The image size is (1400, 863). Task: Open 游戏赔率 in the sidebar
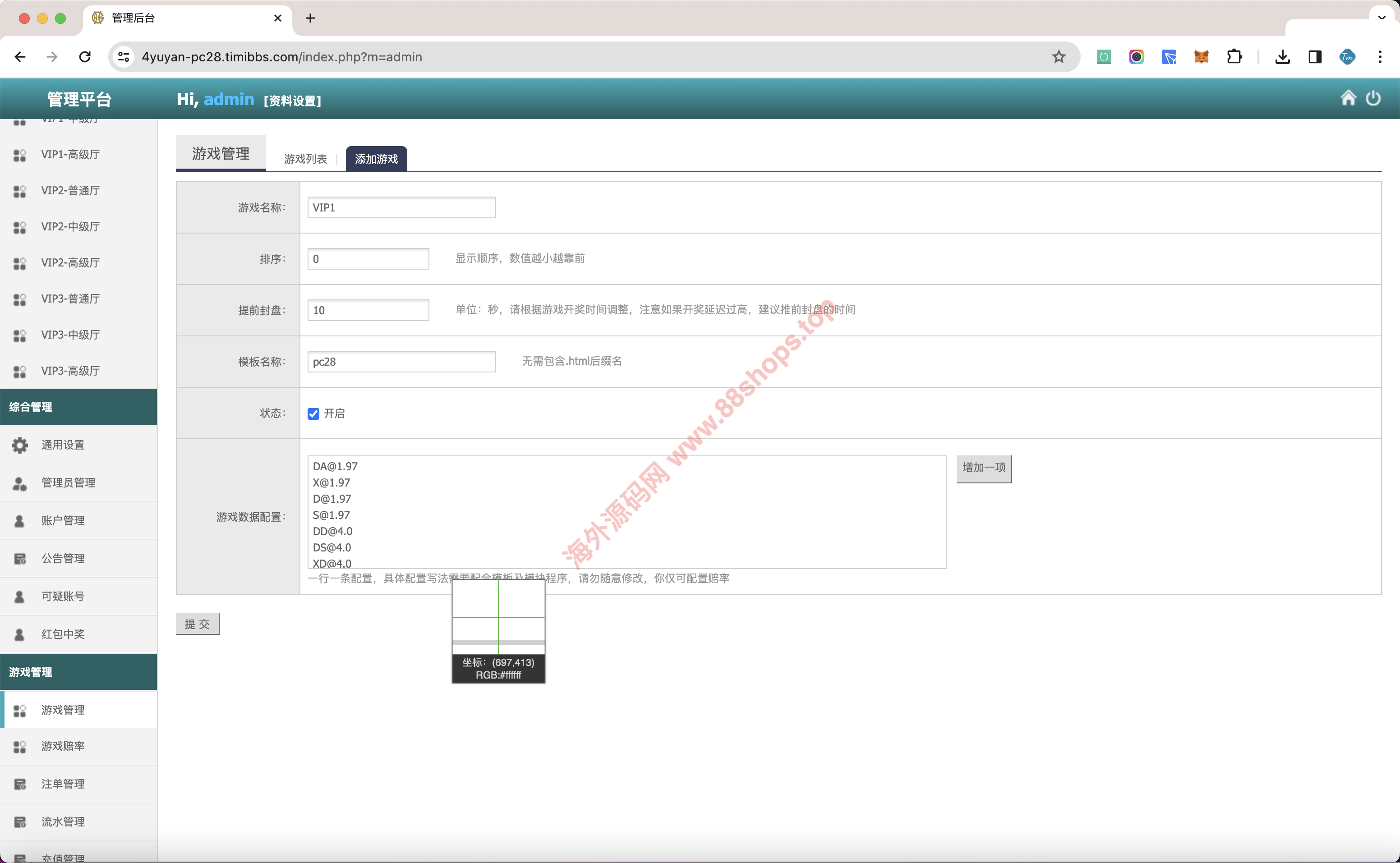(x=63, y=745)
